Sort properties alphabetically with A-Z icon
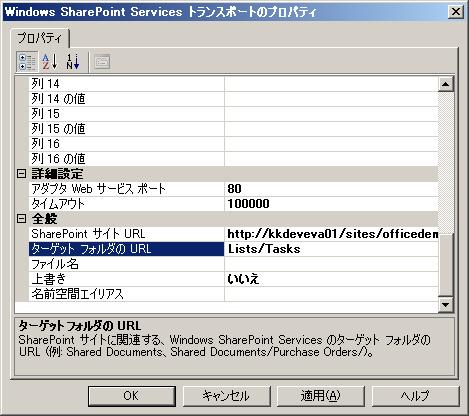 (x=49, y=62)
